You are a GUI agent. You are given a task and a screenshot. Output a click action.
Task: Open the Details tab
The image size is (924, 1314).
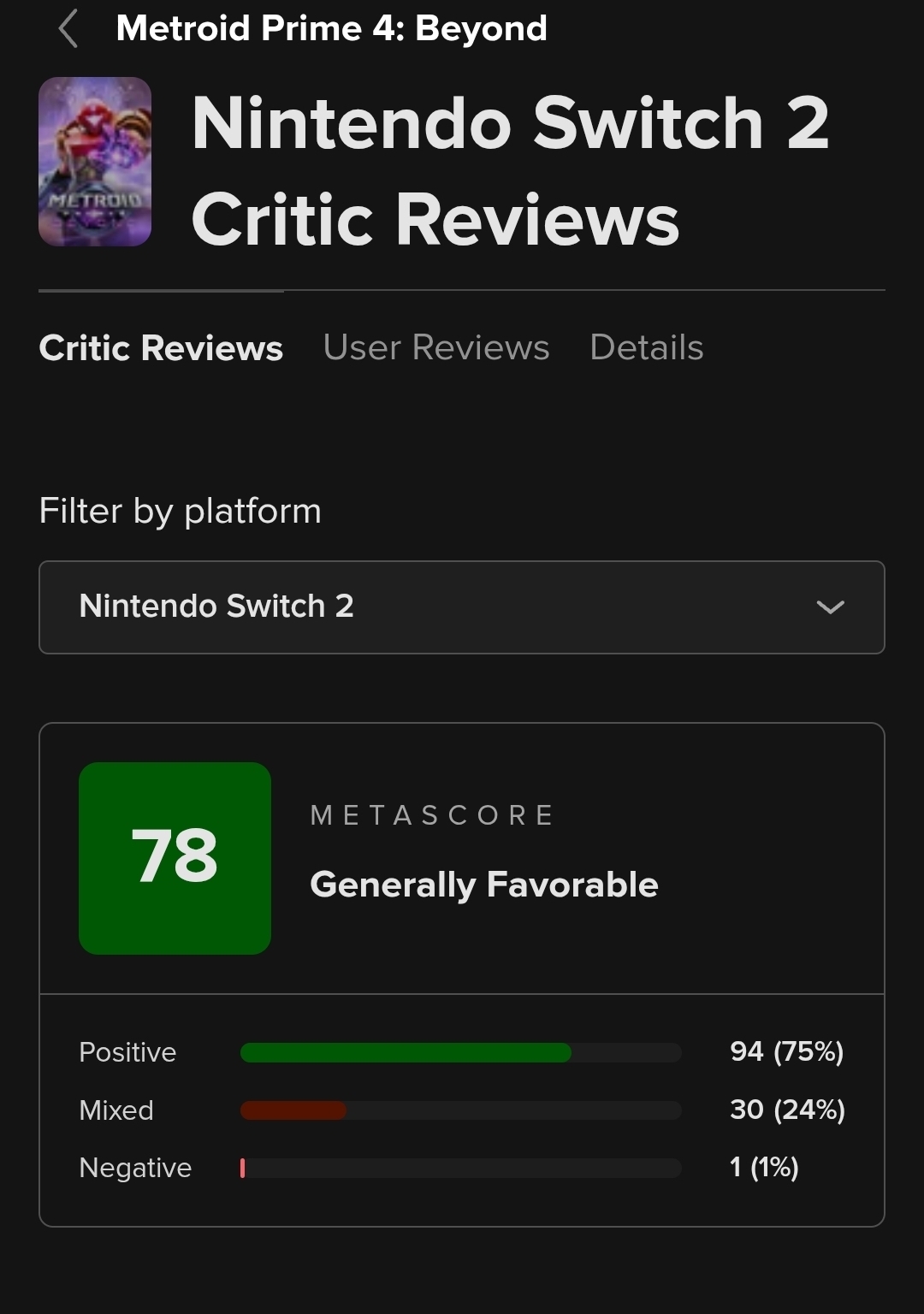coord(647,348)
